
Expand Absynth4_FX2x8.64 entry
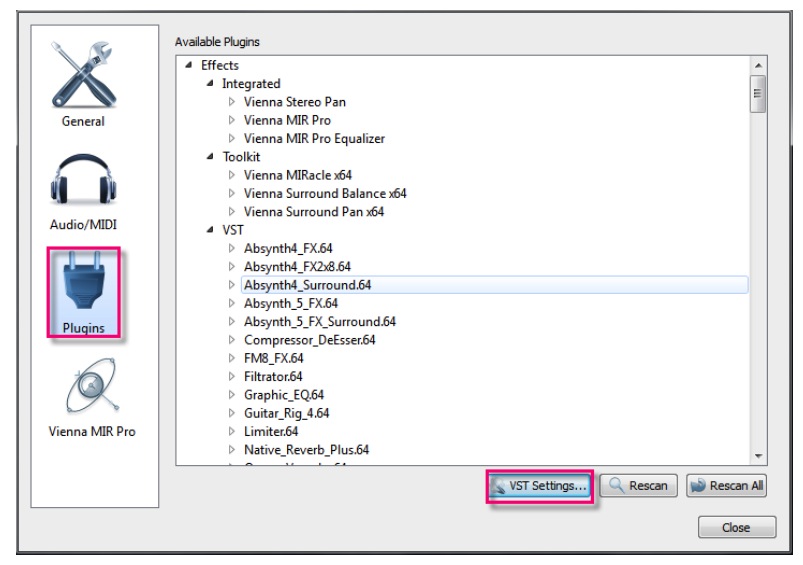(231, 266)
